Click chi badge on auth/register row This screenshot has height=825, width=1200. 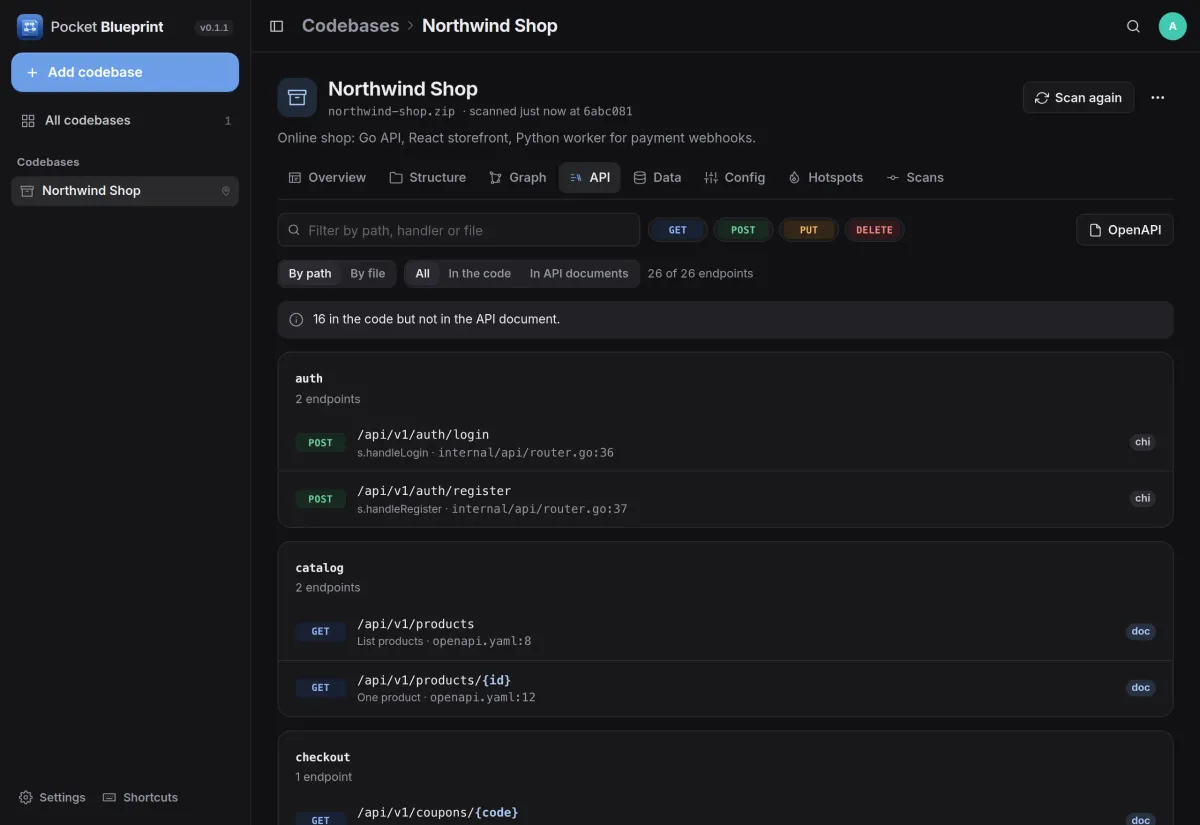(x=1142, y=498)
